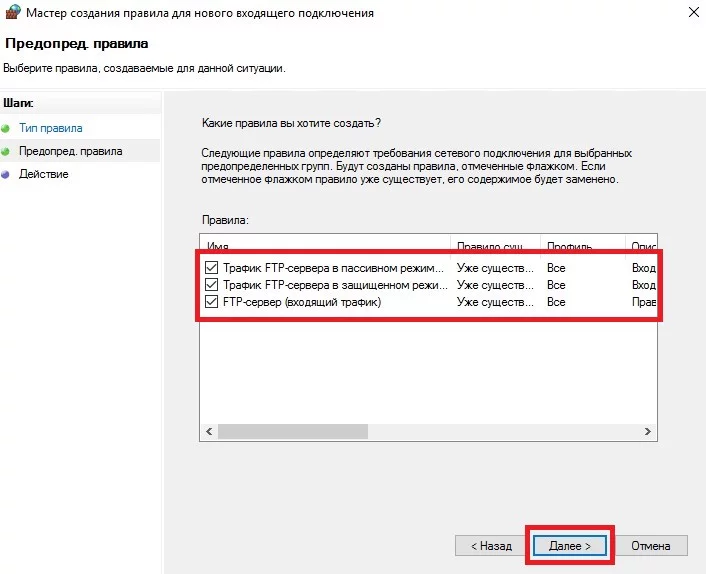Sort by Профиль column header
706x574 pixels.
pyautogui.click(x=583, y=245)
